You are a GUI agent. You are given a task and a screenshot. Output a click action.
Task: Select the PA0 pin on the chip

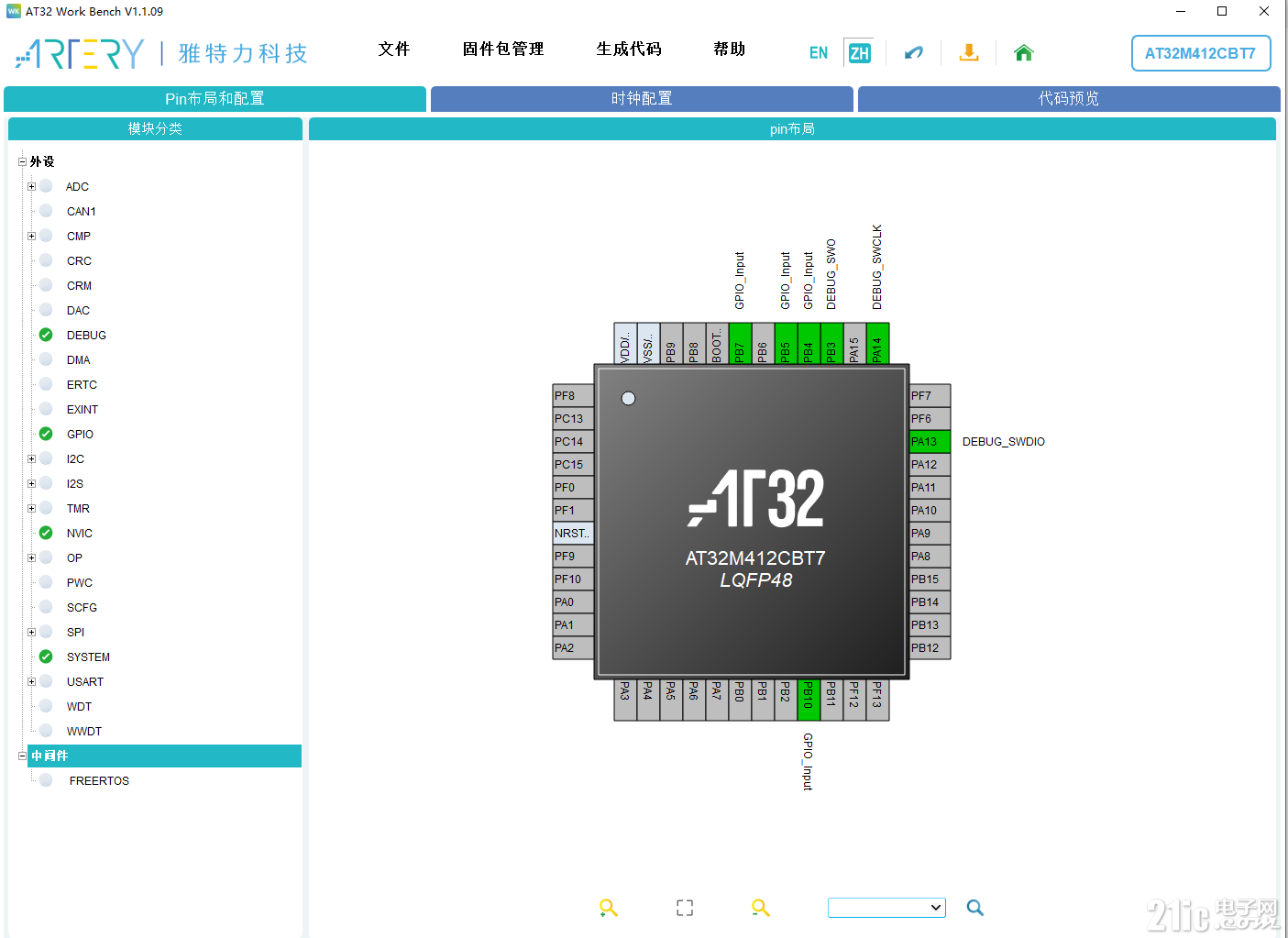tap(573, 602)
